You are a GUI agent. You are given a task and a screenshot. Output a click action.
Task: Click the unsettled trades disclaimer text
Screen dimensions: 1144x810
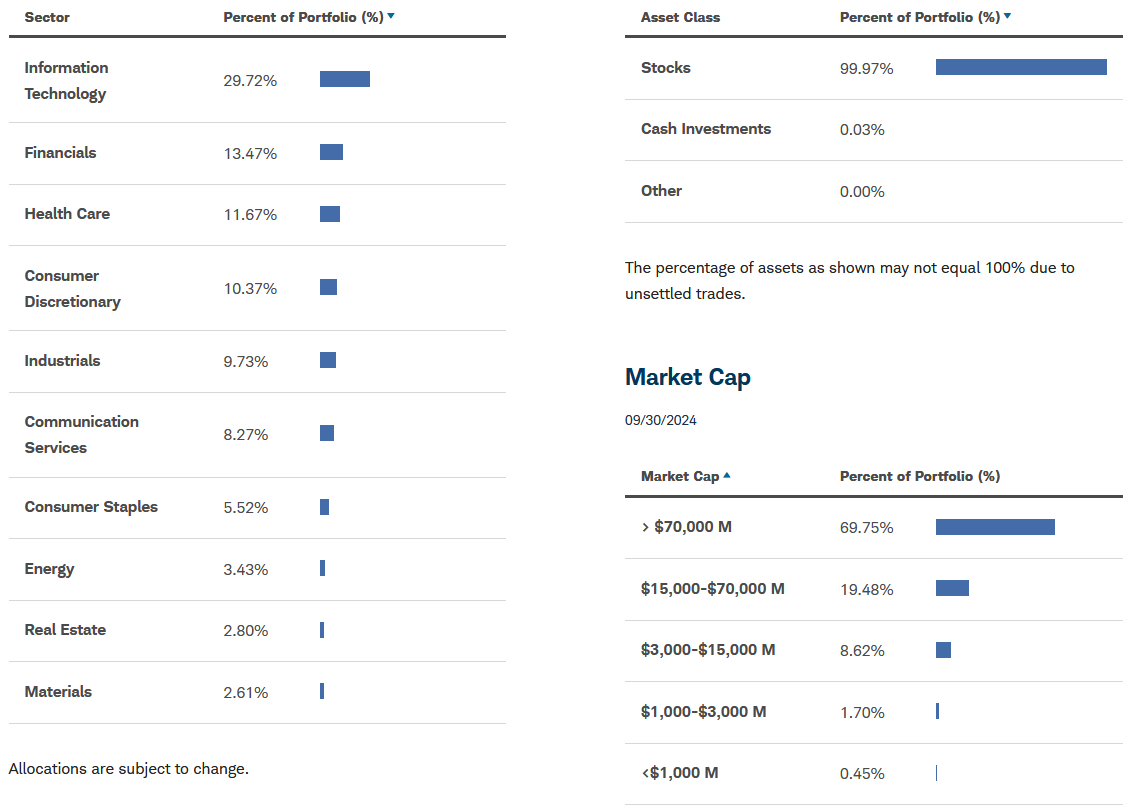click(849, 281)
